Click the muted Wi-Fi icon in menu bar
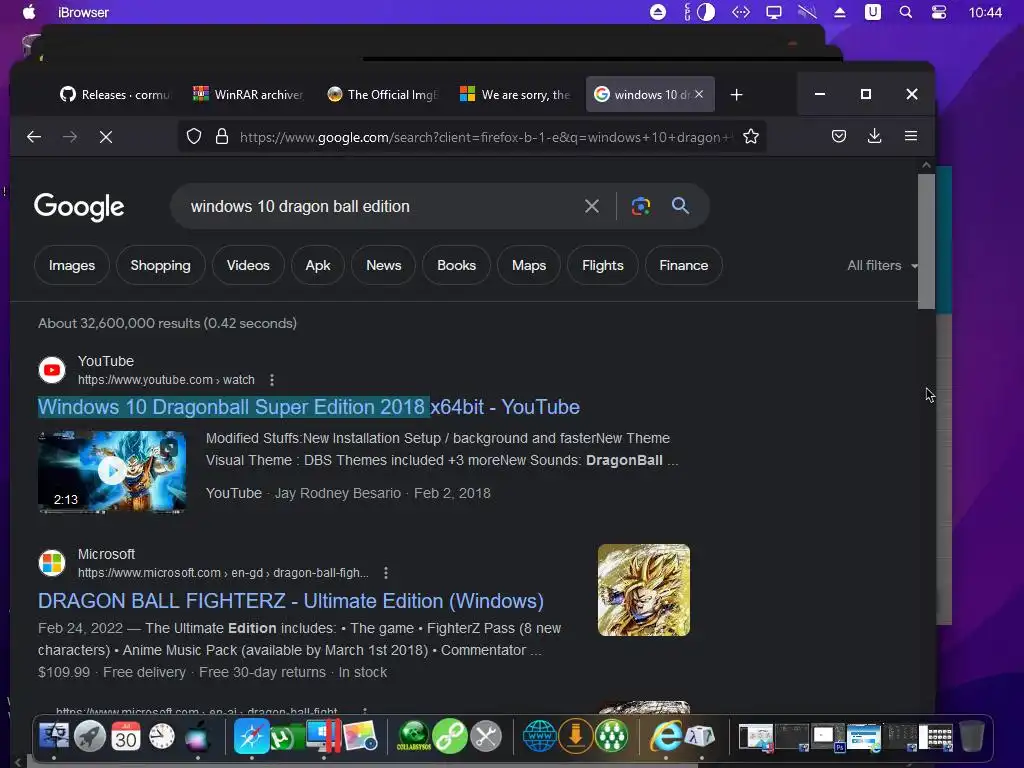Image resolution: width=1024 pixels, height=768 pixels. pos(807,12)
